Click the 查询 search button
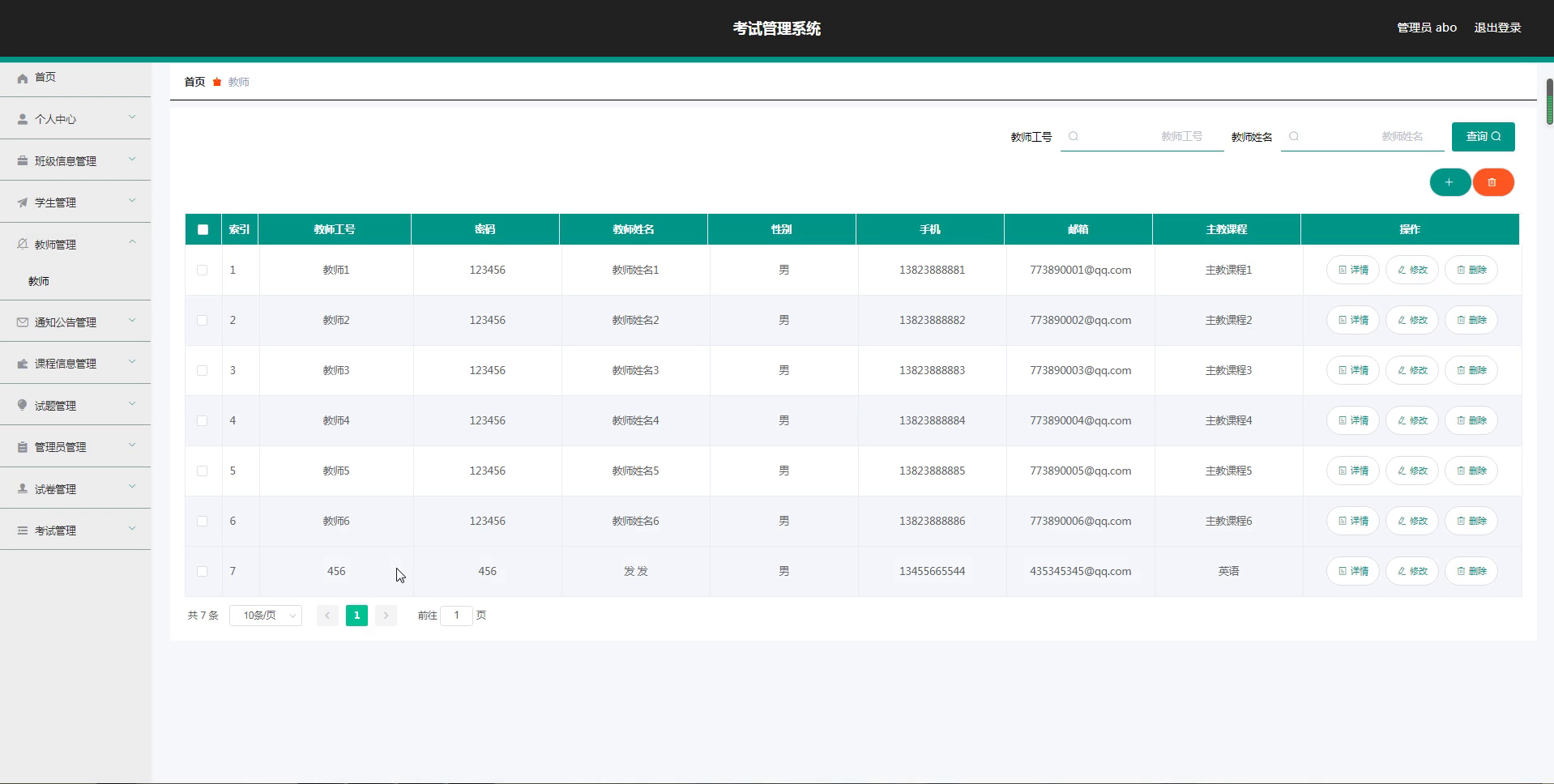This screenshot has width=1554, height=784. [x=1483, y=136]
